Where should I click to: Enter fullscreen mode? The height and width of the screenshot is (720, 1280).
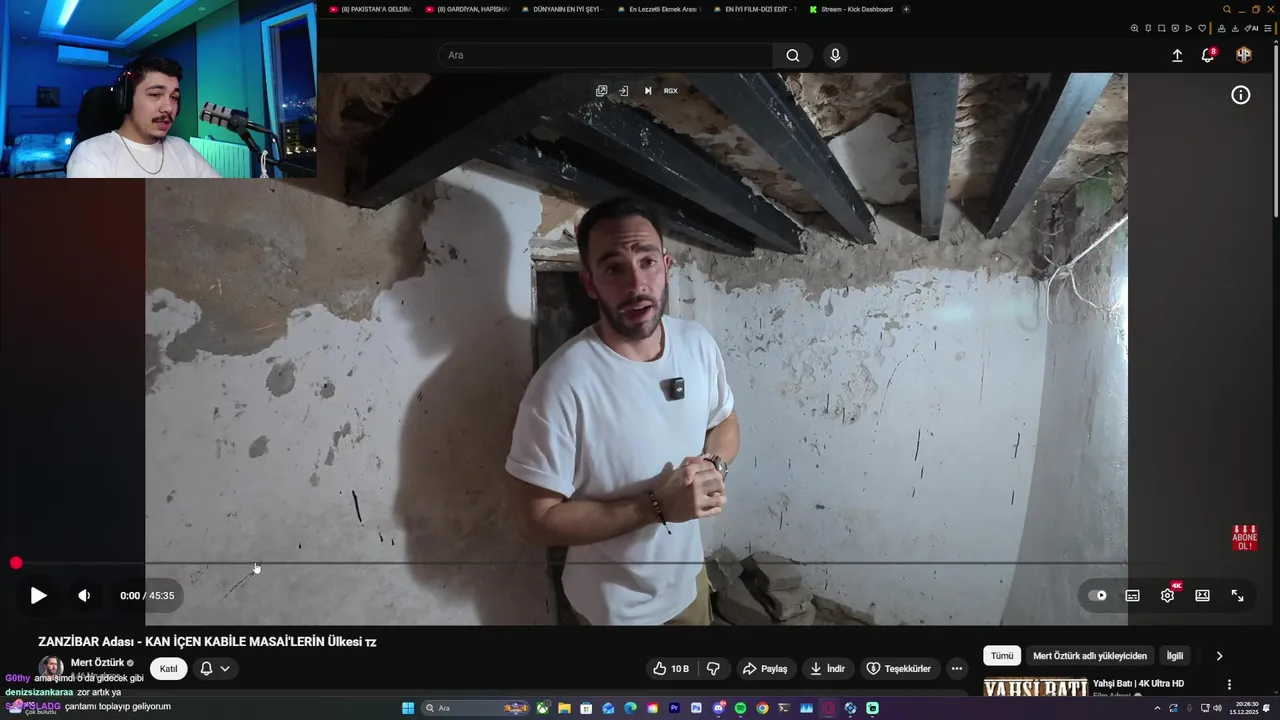pos(1237,595)
